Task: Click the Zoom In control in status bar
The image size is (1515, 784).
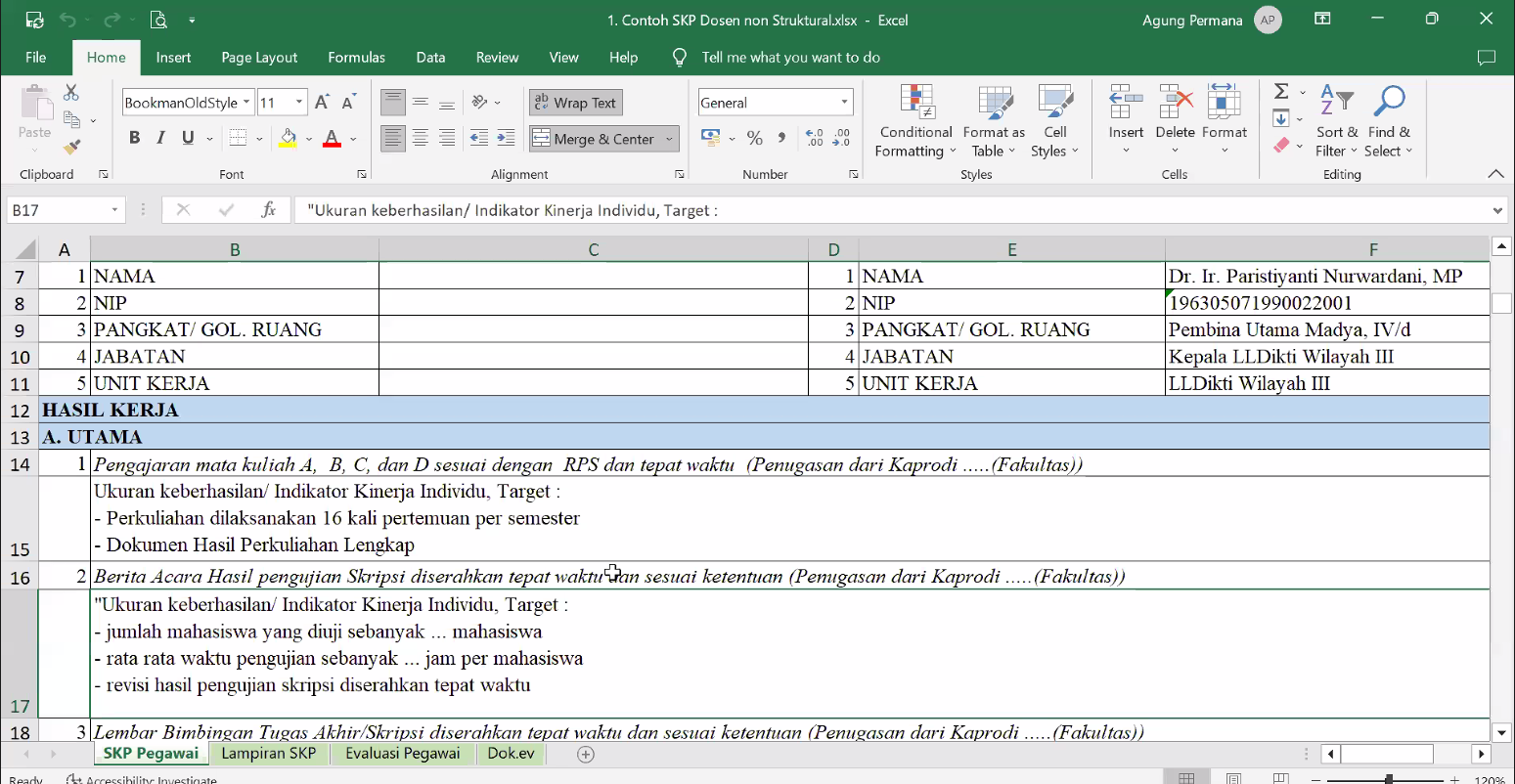Action: (x=1453, y=777)
